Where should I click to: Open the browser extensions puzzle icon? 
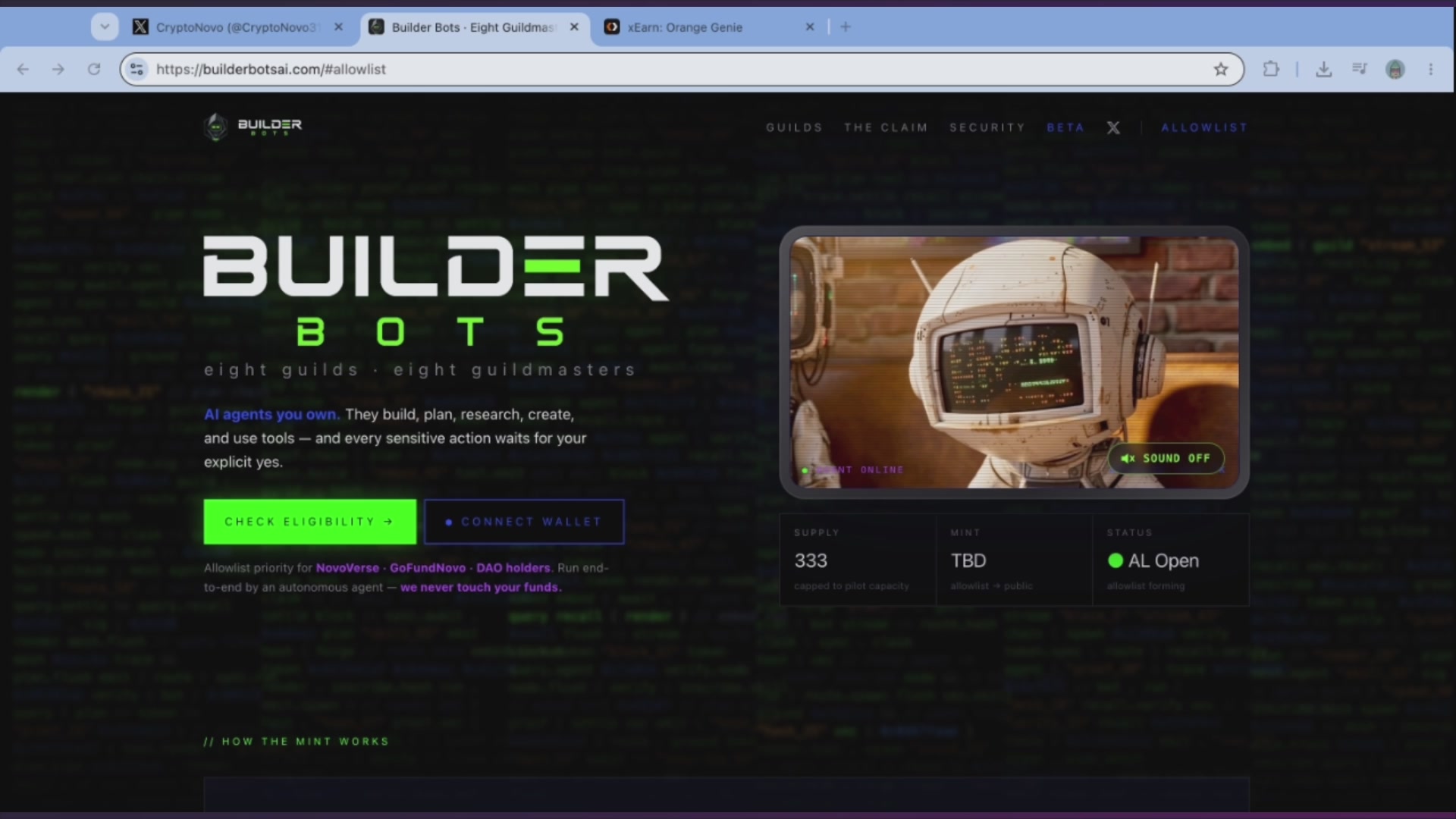click(1271, 69)
